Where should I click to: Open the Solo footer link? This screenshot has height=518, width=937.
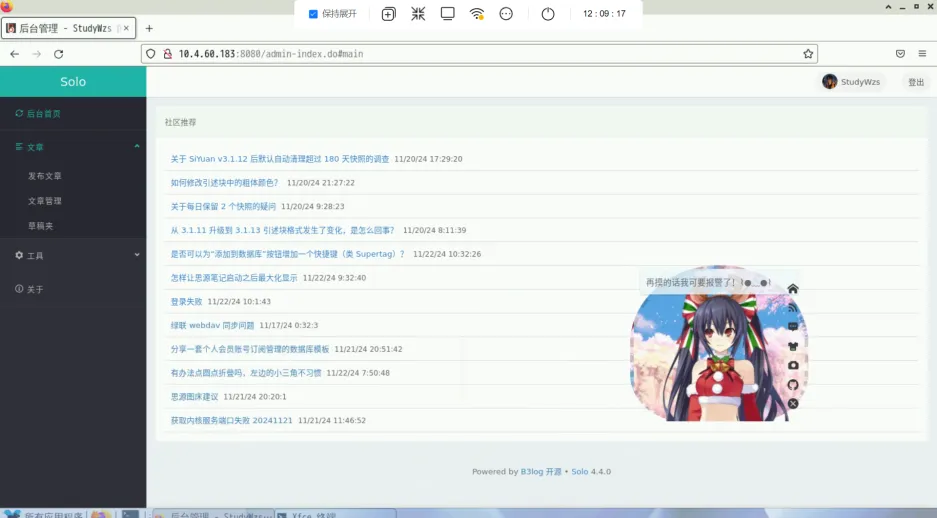pos(580,471)
